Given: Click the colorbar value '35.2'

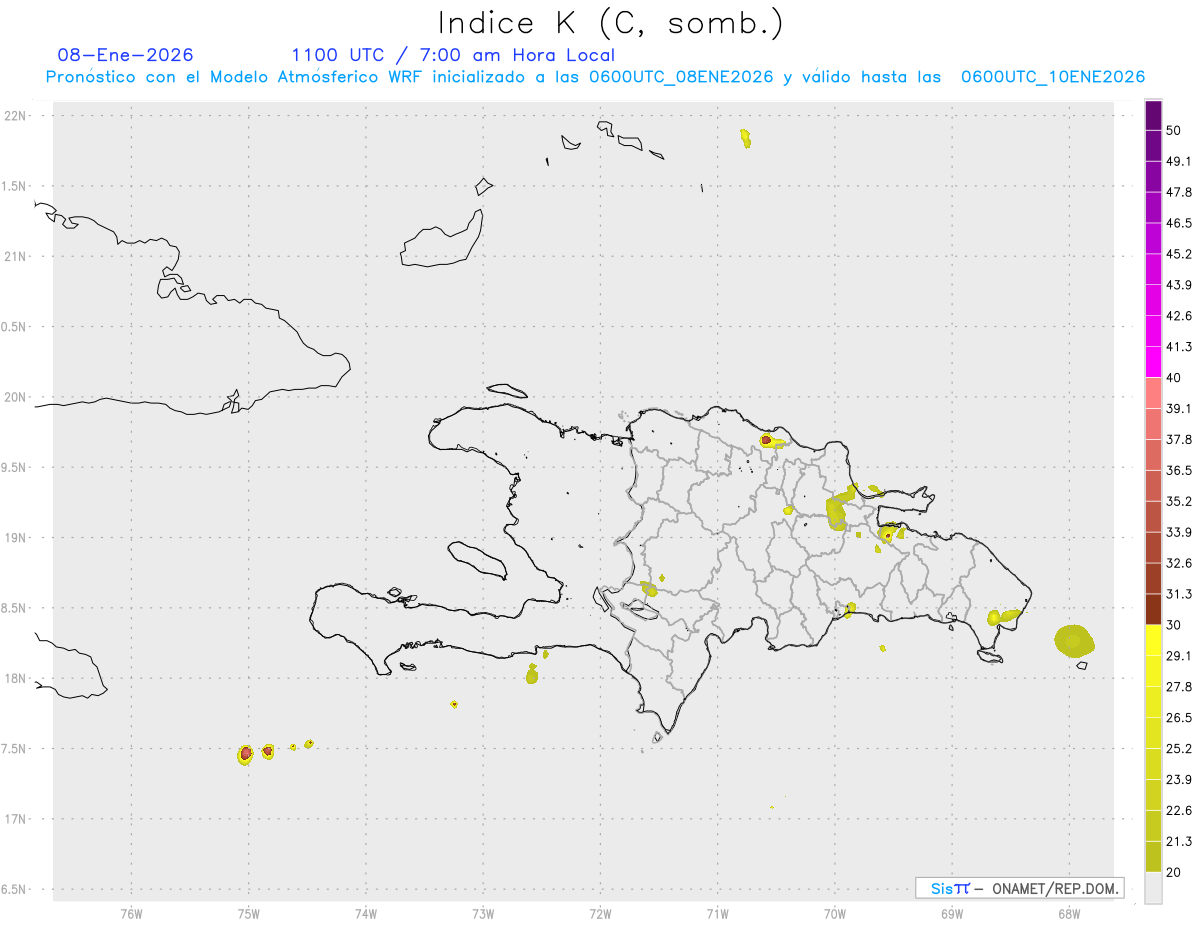Looking at the screenshot, I should coord(1180,501).
